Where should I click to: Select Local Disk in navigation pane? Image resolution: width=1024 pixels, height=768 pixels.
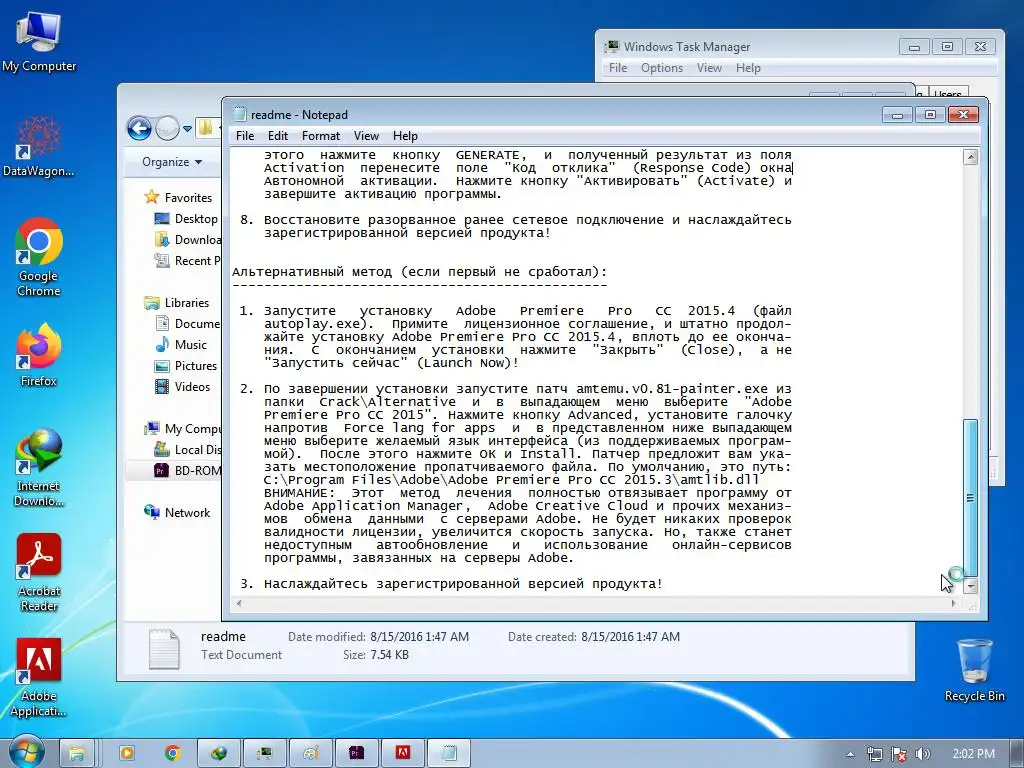coord(188,449)
